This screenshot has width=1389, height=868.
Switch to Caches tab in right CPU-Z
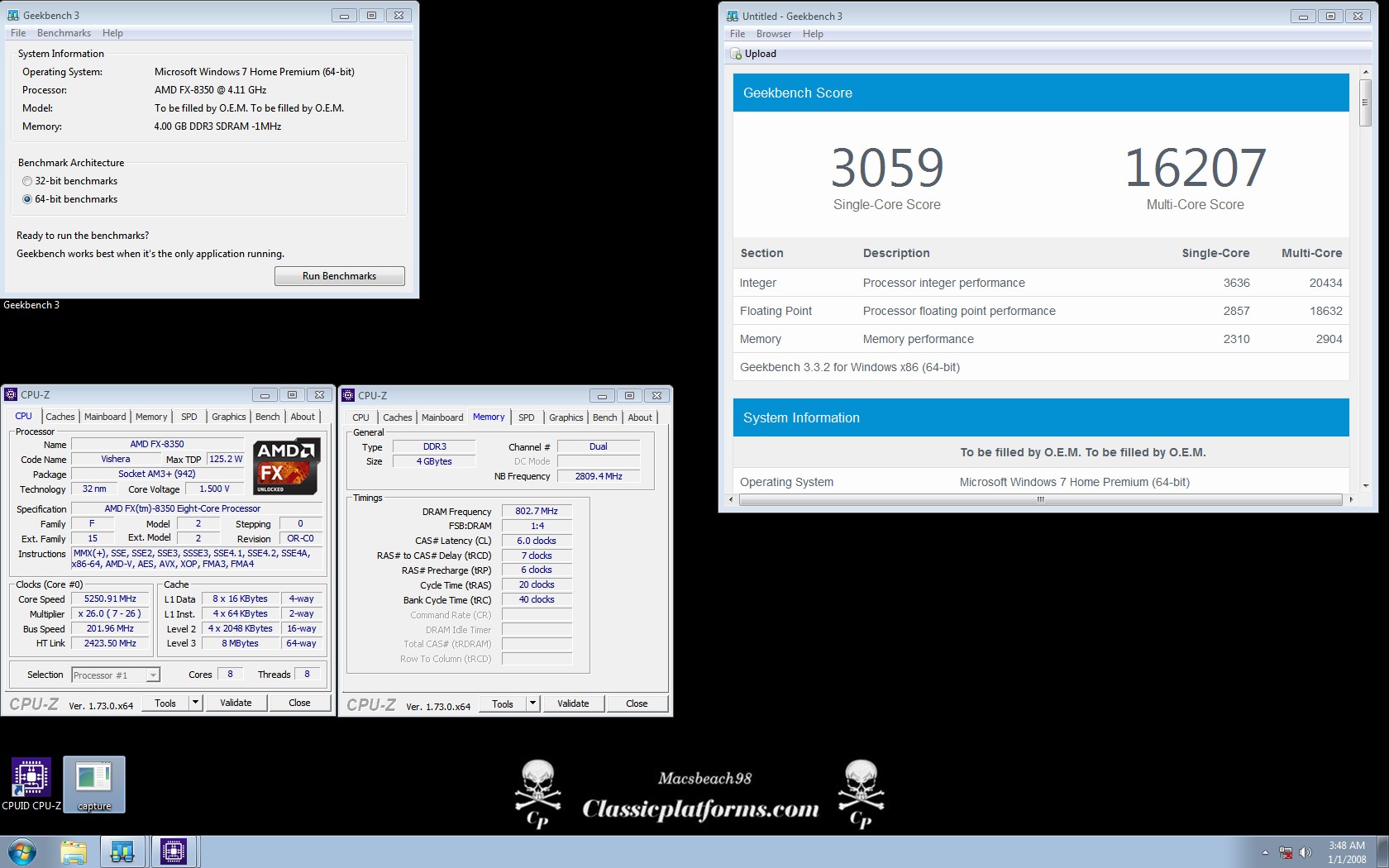point(397,417)
